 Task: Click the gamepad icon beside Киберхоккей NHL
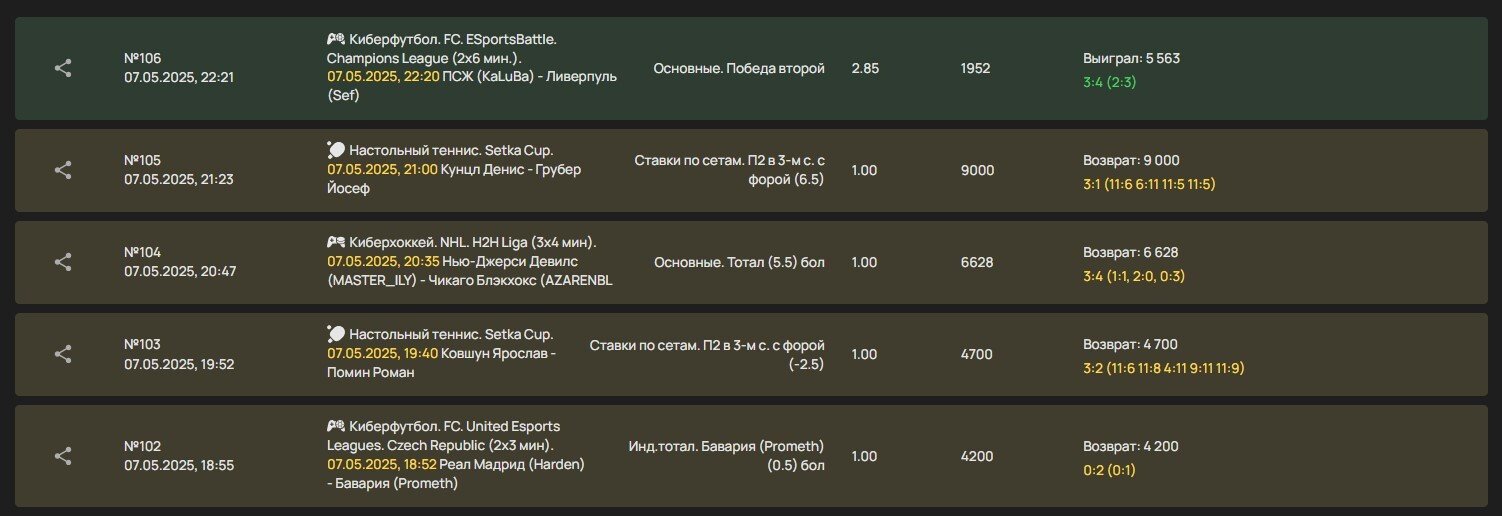(336, 242)
